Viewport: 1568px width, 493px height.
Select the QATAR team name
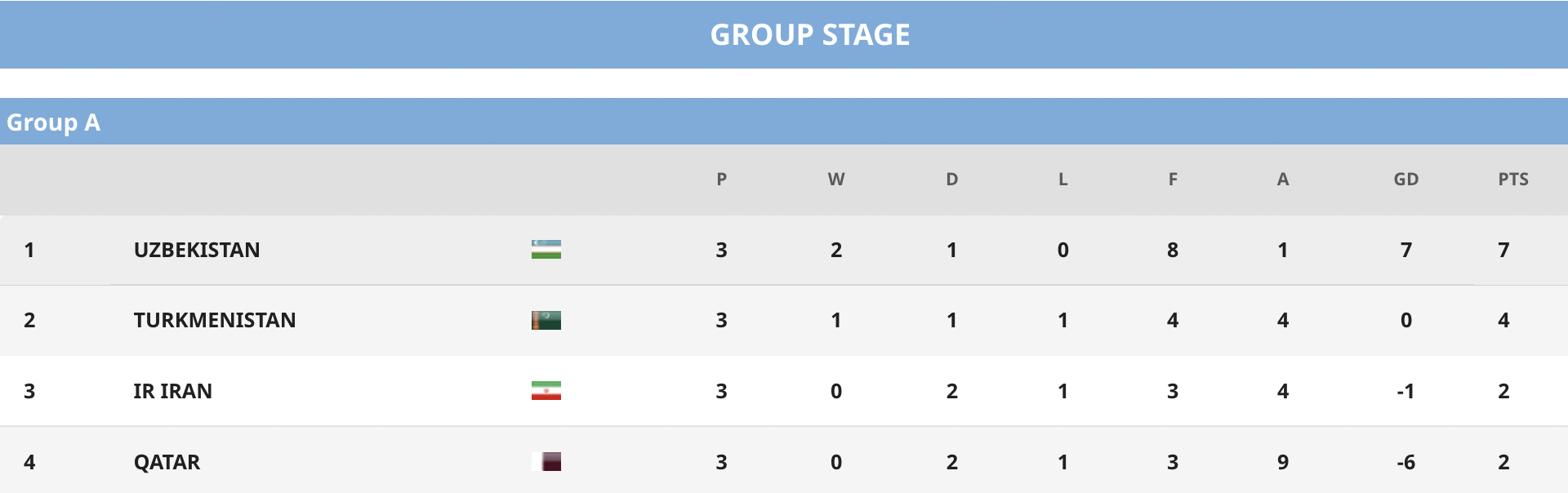click(x=167, y=462)
